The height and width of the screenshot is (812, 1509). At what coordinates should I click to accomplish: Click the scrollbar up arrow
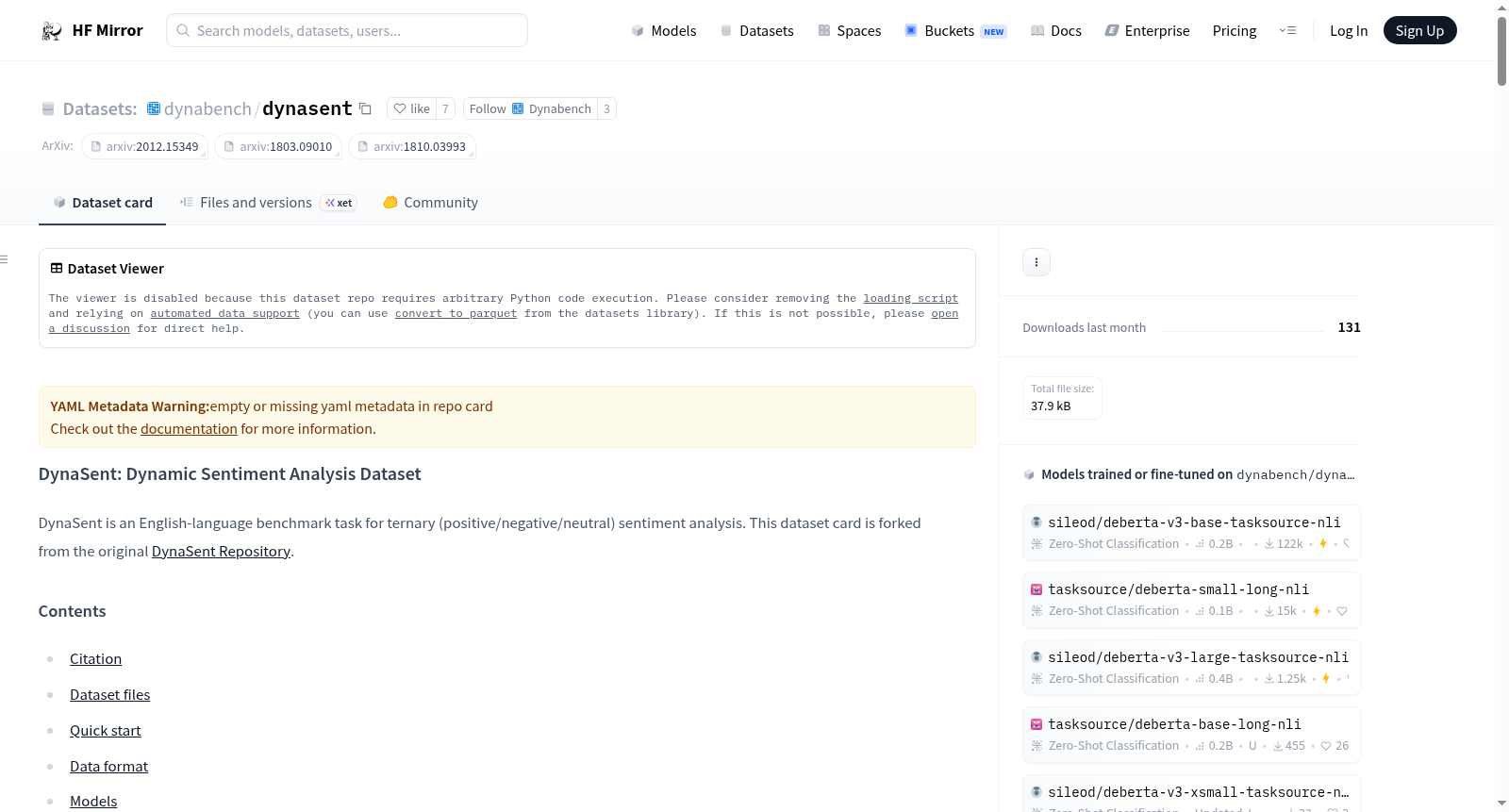[x=1501, y=8]
